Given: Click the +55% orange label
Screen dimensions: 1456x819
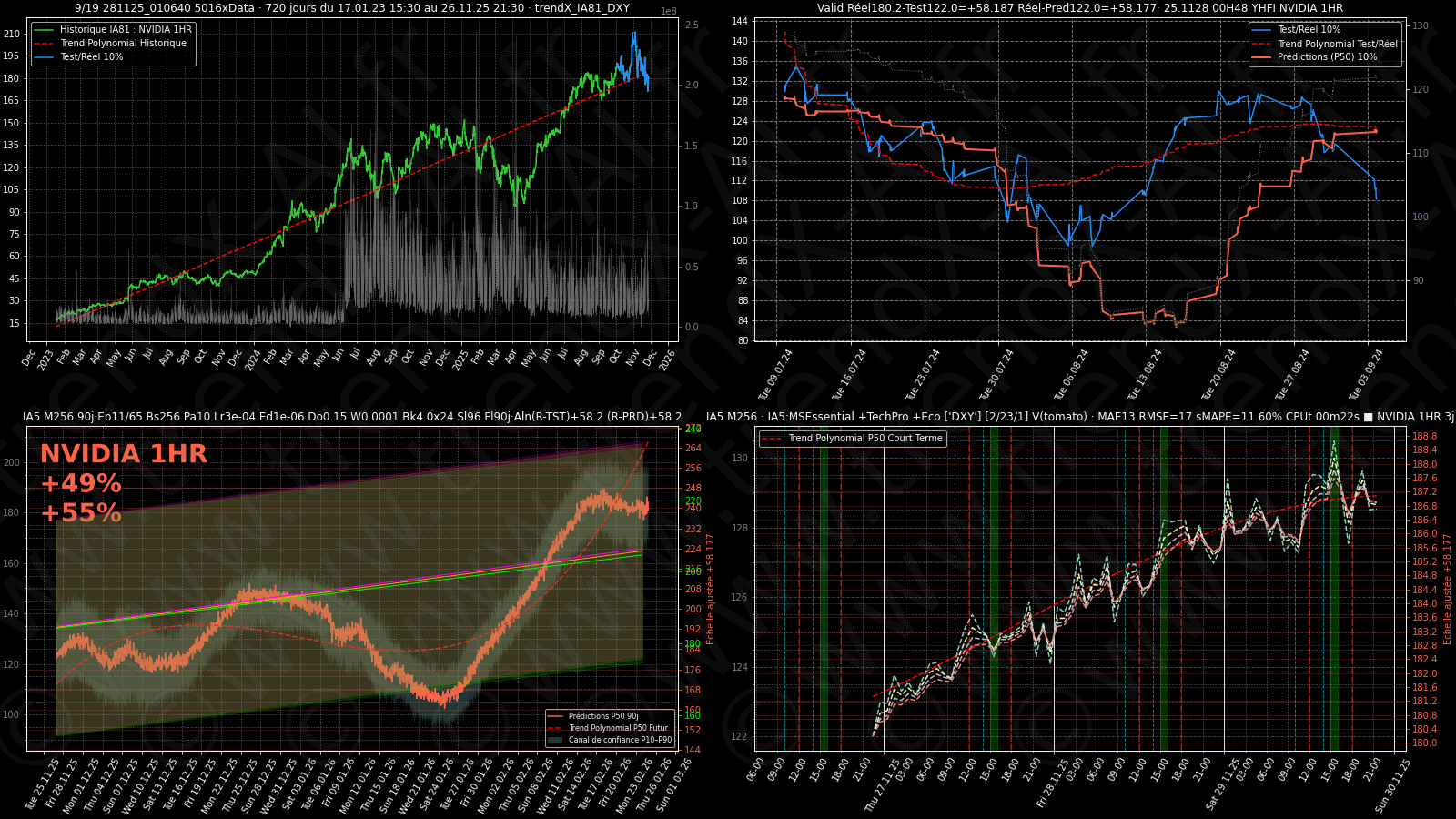Looking at the screenshot, I should tap(81, 513).
